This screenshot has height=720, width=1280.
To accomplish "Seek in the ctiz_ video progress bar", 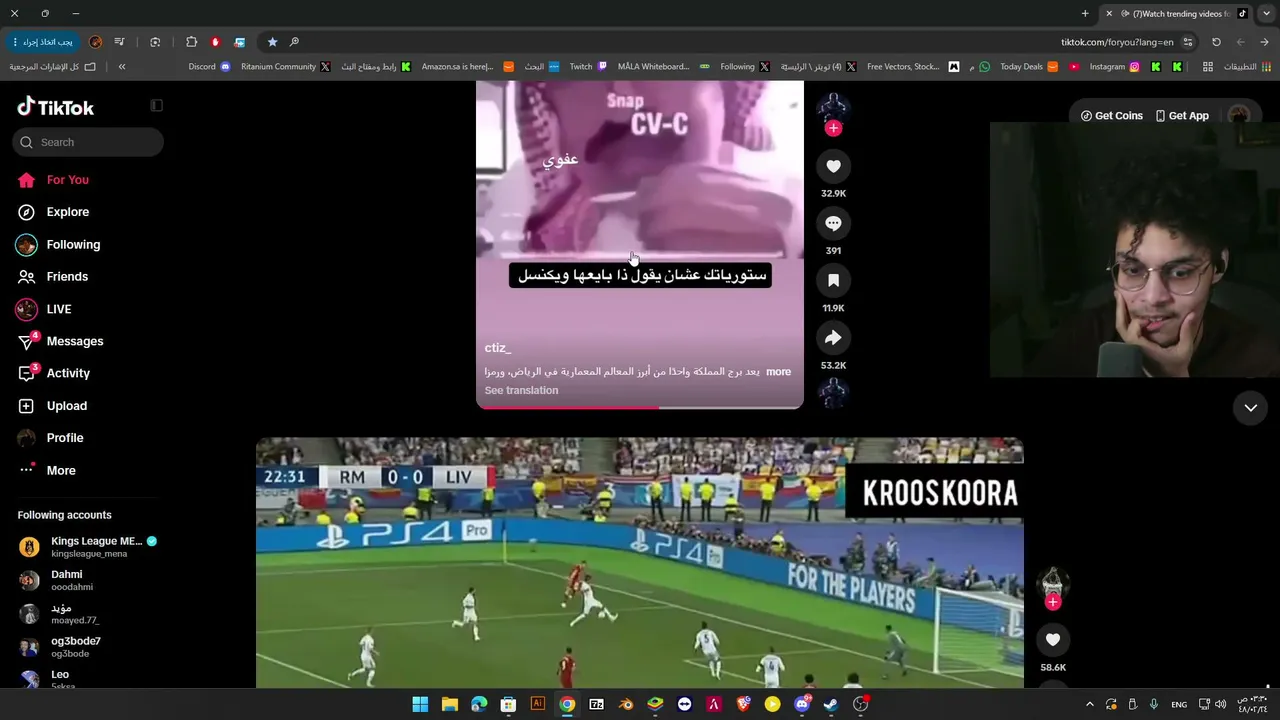I will pyautogui.click(x=640, y=407).
